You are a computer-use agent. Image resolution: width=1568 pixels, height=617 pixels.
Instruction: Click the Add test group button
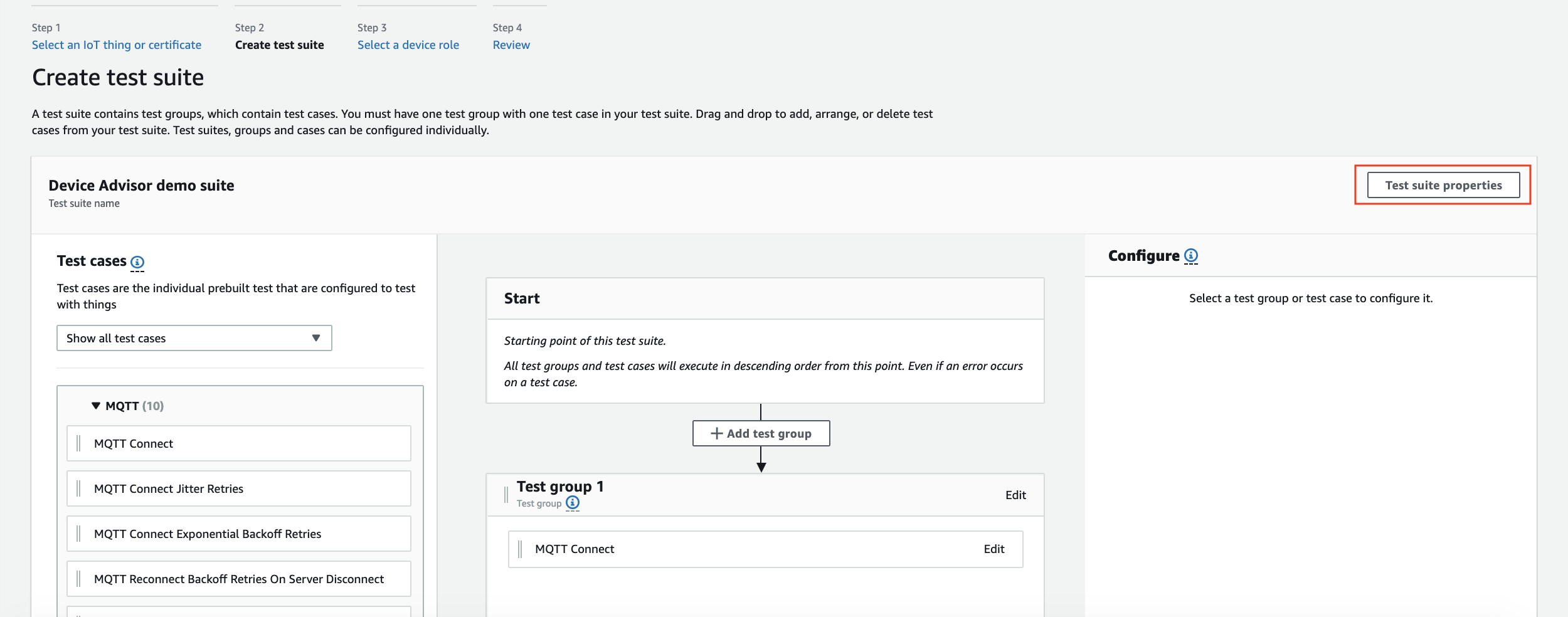click(x=761, y=434)
